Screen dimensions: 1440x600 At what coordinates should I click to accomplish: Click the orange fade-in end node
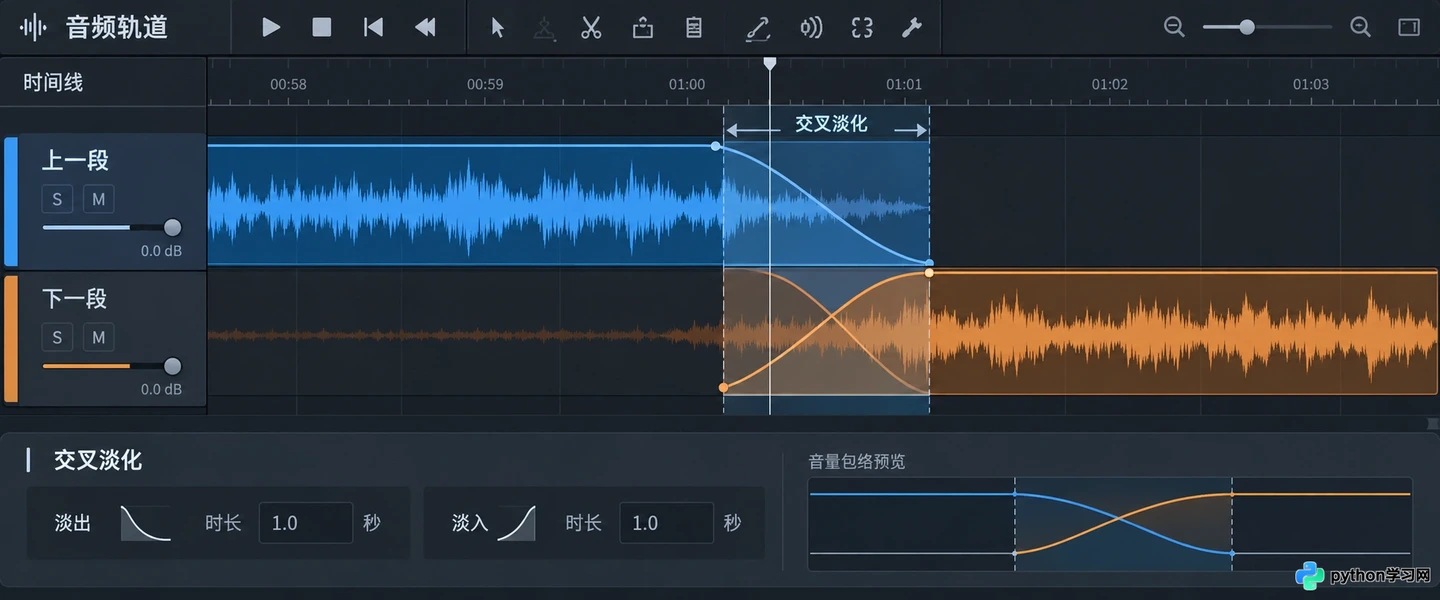(929, 272)
